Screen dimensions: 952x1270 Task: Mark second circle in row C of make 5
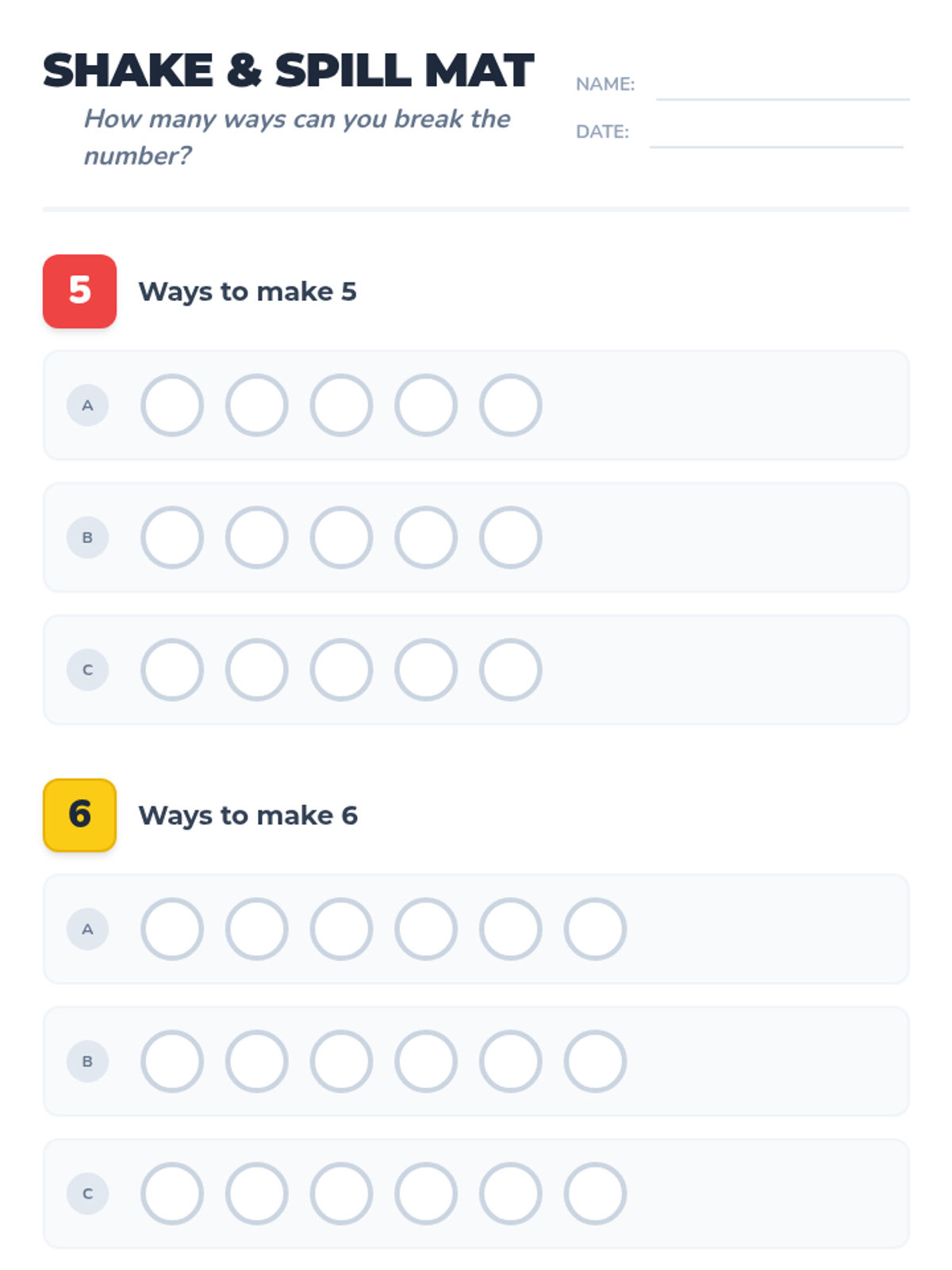[x=257, y=670]
